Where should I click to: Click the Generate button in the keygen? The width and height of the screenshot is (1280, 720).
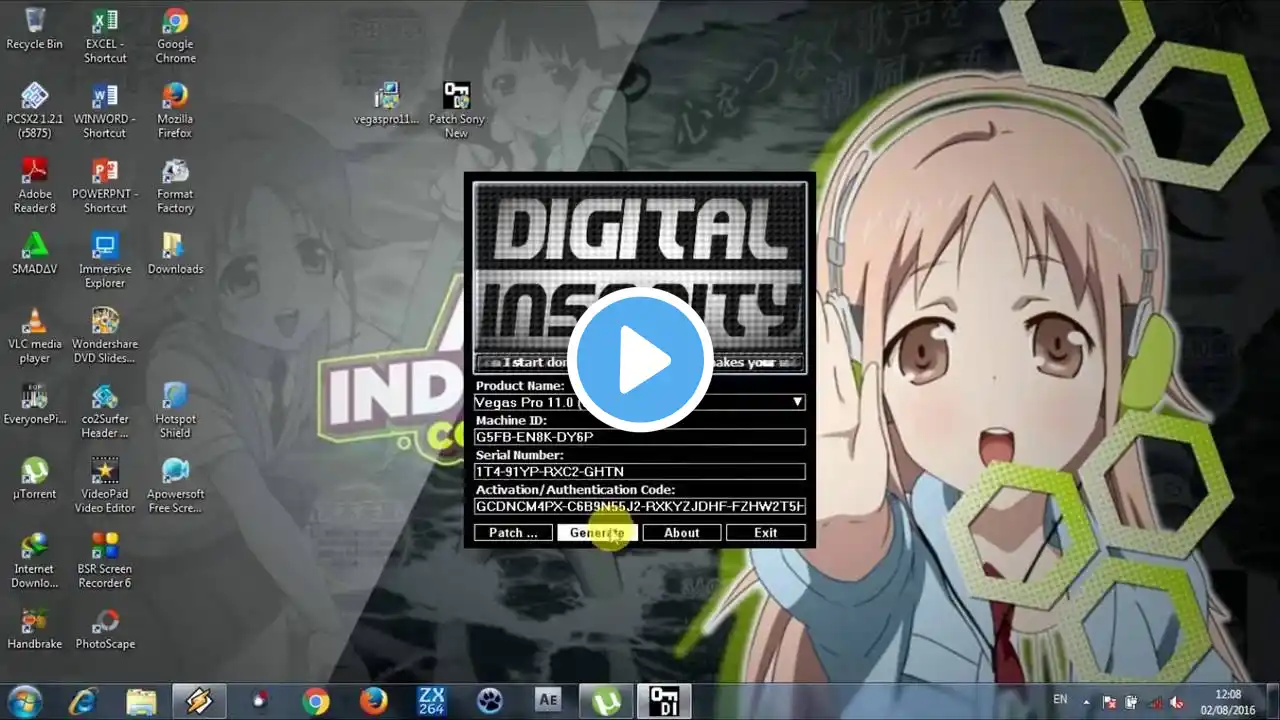coord(597,533)
